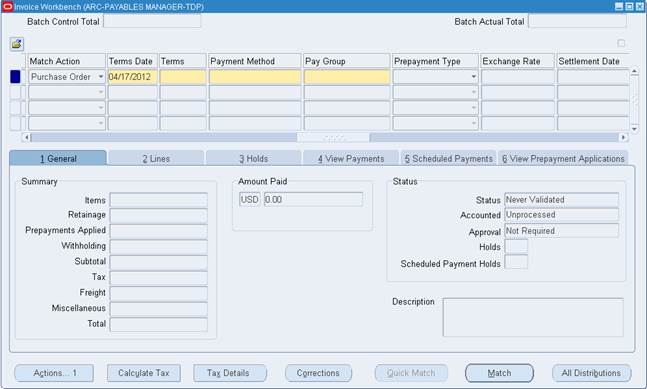Click the Retainage summary field
The width and height of the screenshot is (647, 389).
point(158,215)
